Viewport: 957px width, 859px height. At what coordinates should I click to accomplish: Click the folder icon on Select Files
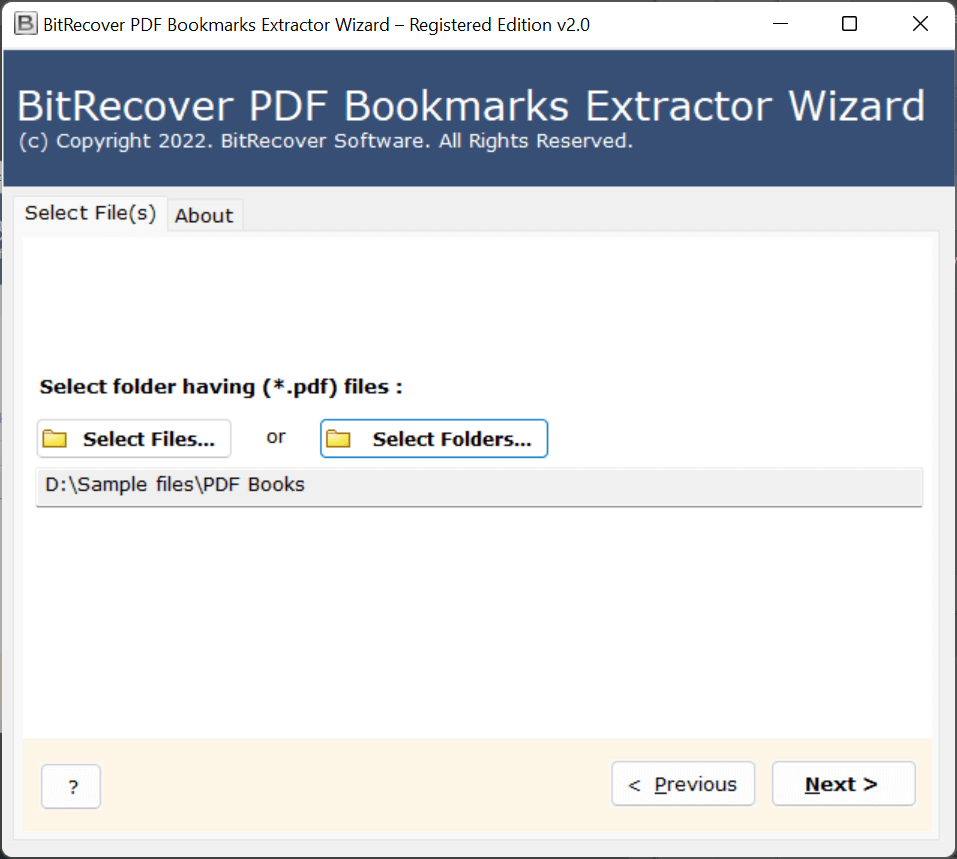point(55,439)
